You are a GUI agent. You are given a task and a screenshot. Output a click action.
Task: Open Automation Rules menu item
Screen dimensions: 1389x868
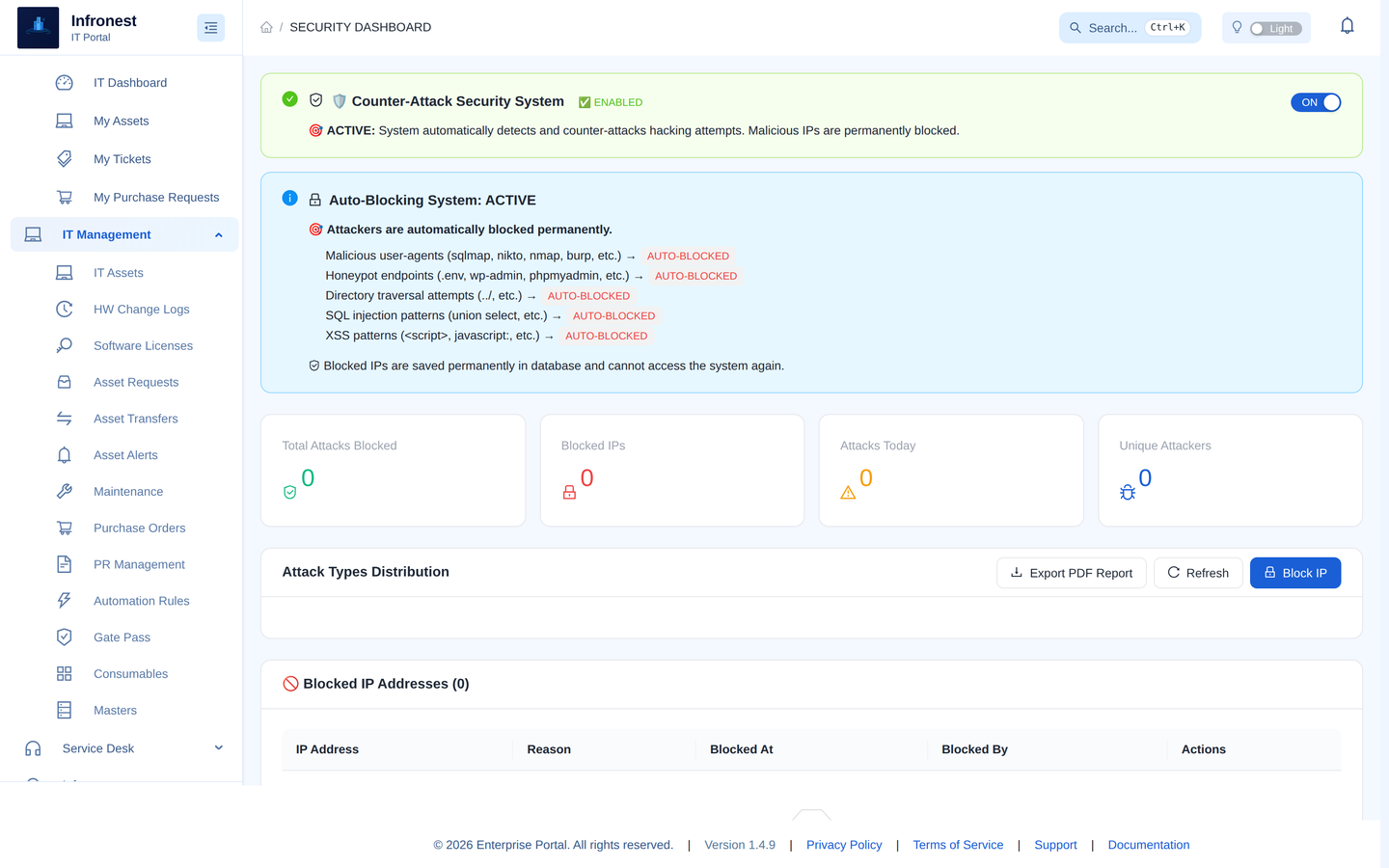[142, 601]
